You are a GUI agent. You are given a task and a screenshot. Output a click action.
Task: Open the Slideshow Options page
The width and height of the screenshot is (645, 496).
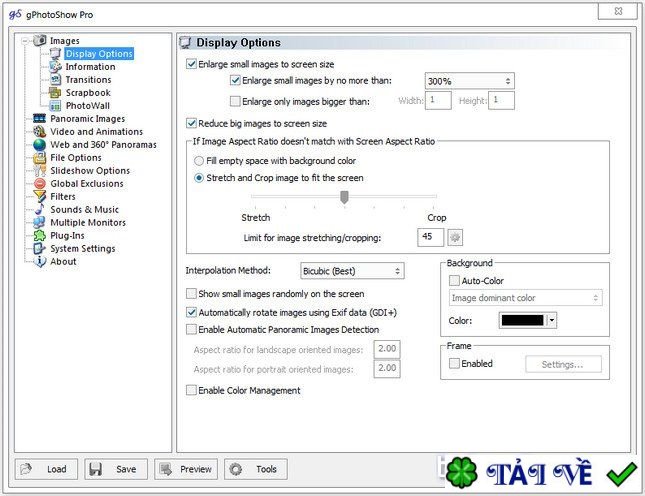click(90, 171)
